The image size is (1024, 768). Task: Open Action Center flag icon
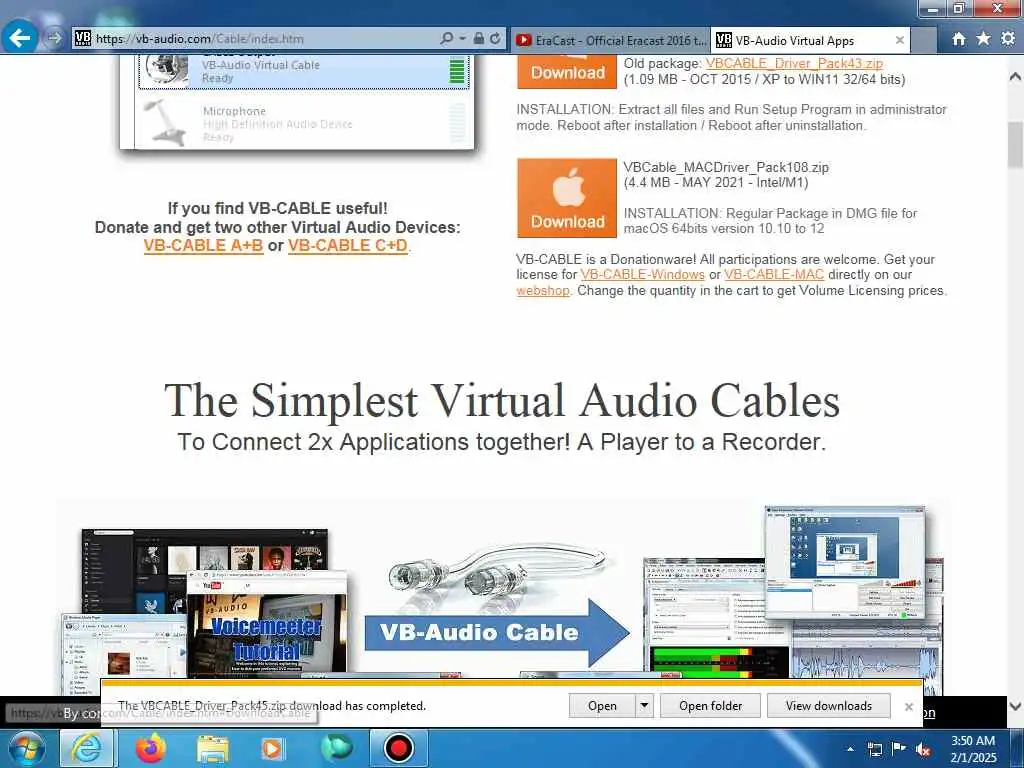[899, 748]
